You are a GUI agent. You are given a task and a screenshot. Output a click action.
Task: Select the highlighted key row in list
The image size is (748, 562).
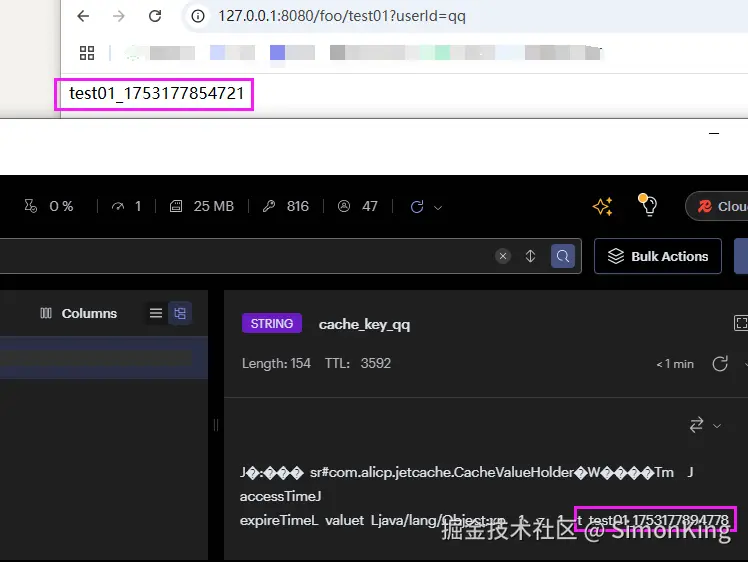104,358
